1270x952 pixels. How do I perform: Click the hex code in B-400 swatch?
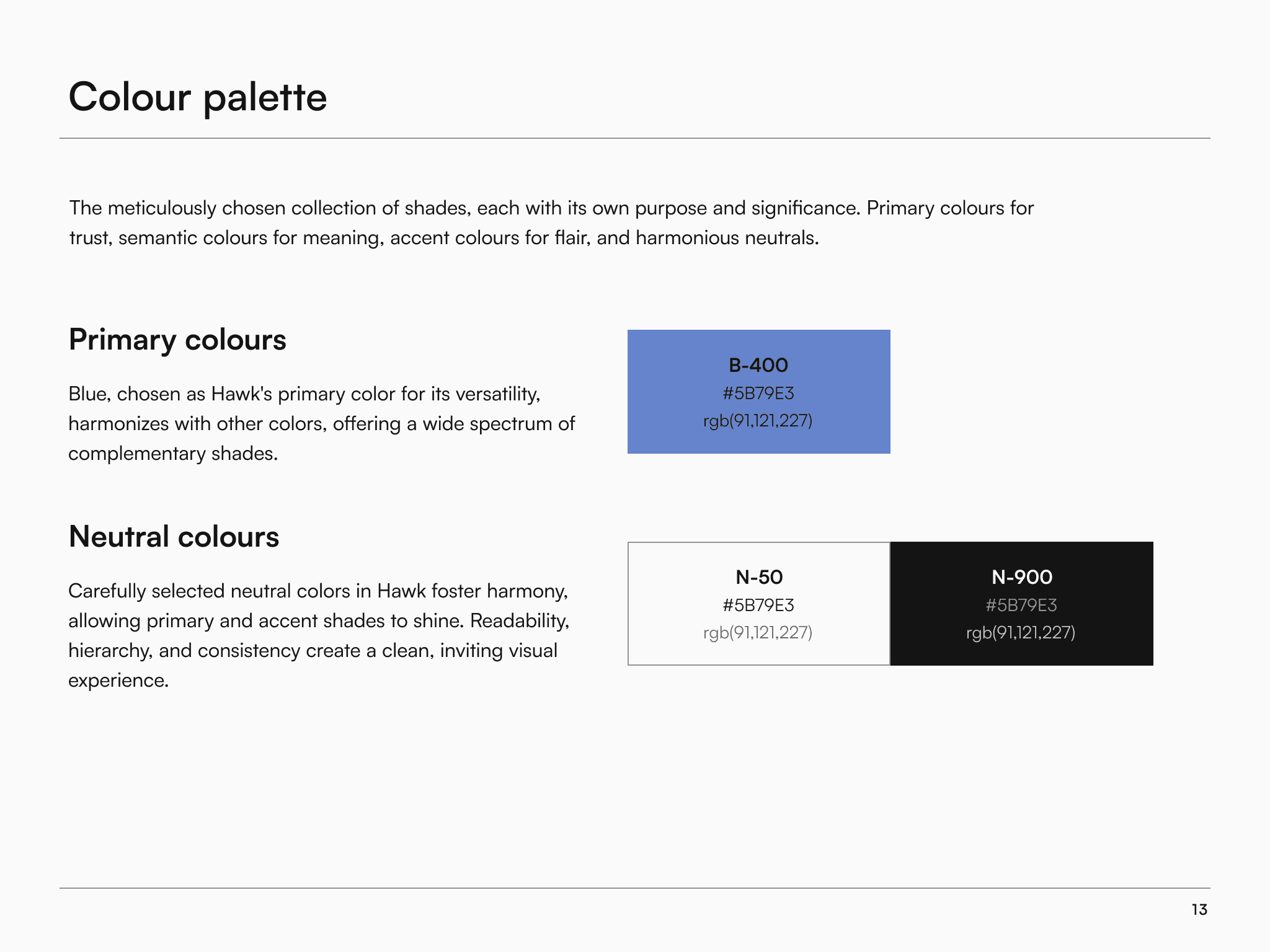(x=758, y=393)
